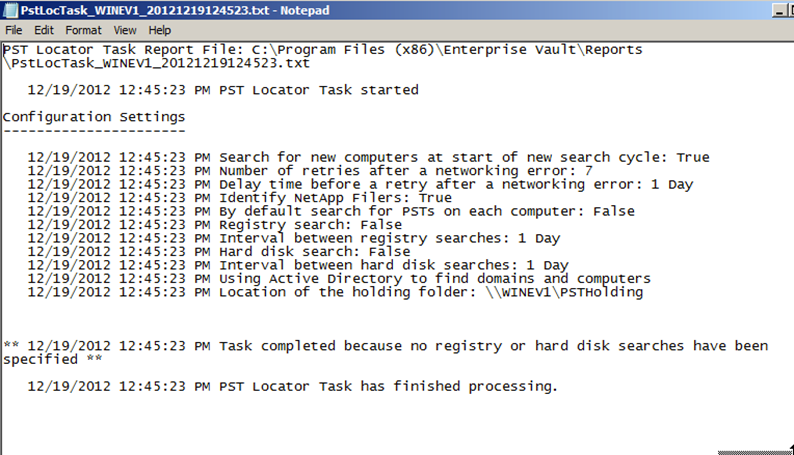This screenshot has width=794, height=455.
Task: Place cursor on 'Number of retries' line
Action: click(310, 171)
